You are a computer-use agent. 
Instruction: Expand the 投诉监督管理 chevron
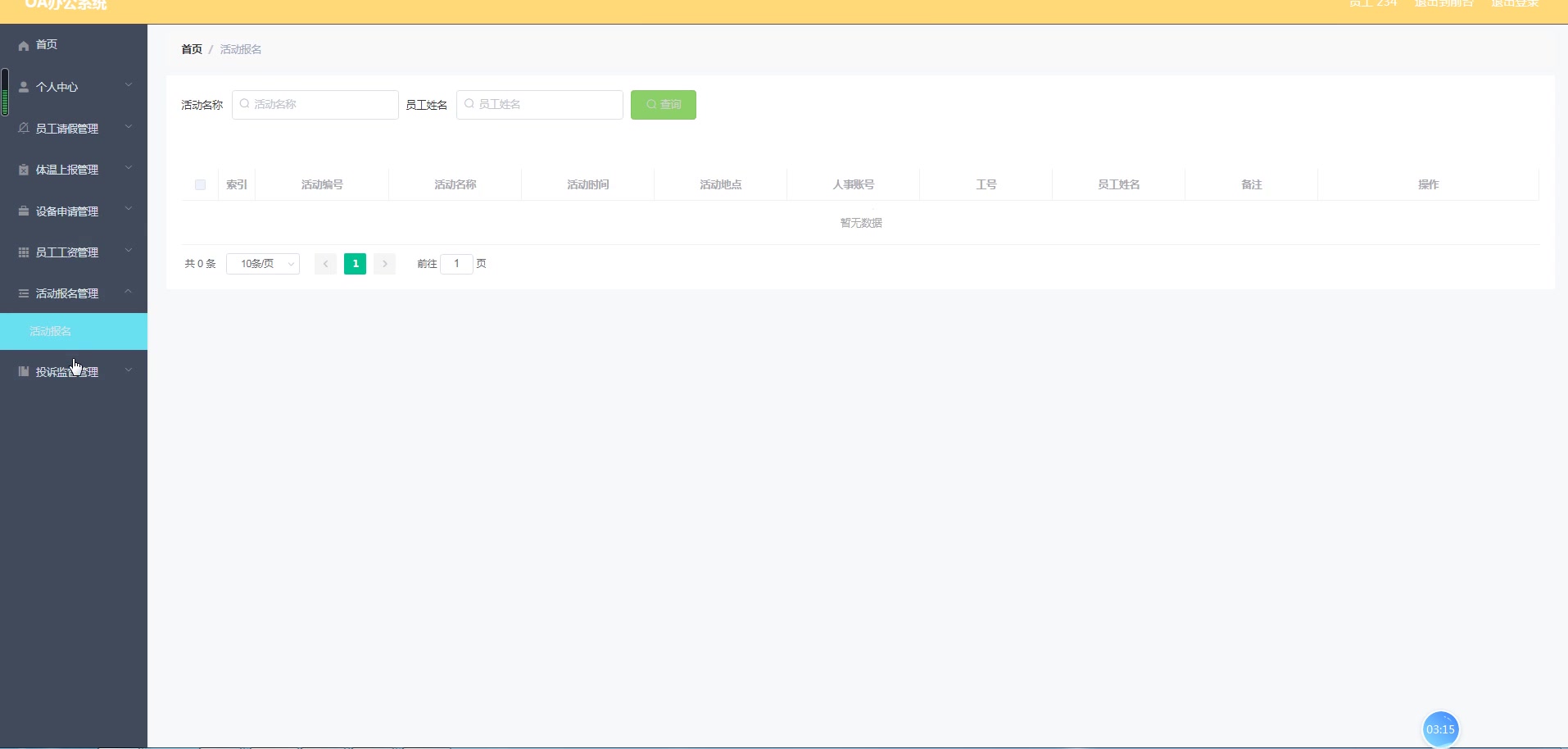[x=129, y=370]
